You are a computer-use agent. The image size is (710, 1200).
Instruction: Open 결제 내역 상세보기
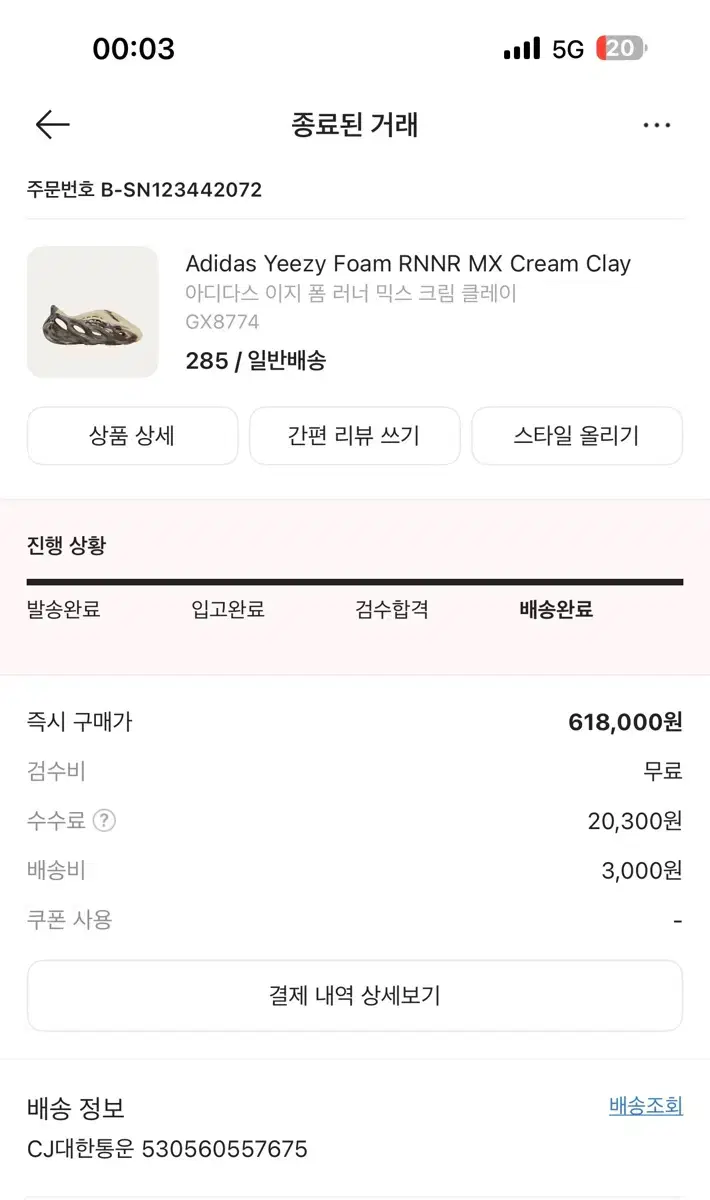coord(355,996)
